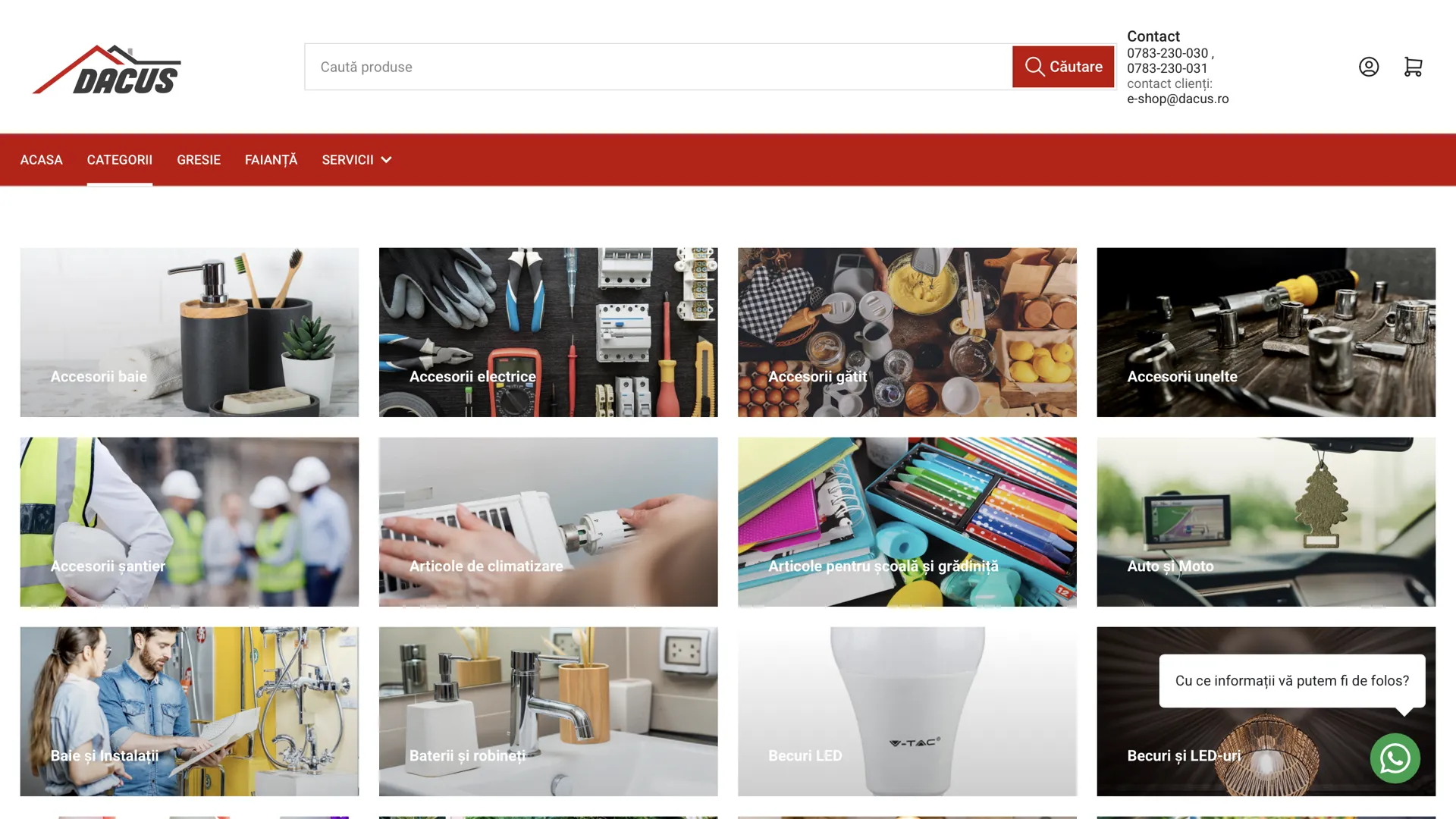This screenshot has height=819, width=1456.
Task: Open the shopping cart icon
Action: [x=1413, y=67]
